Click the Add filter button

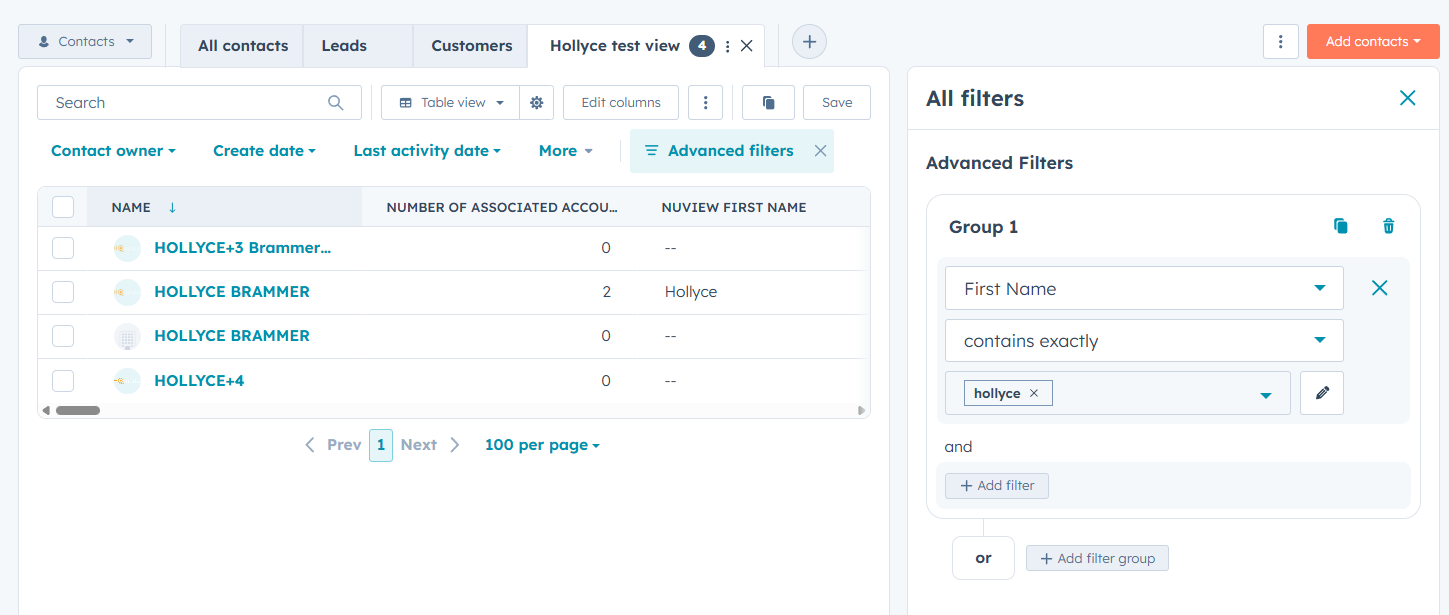[x=997, y=486]
